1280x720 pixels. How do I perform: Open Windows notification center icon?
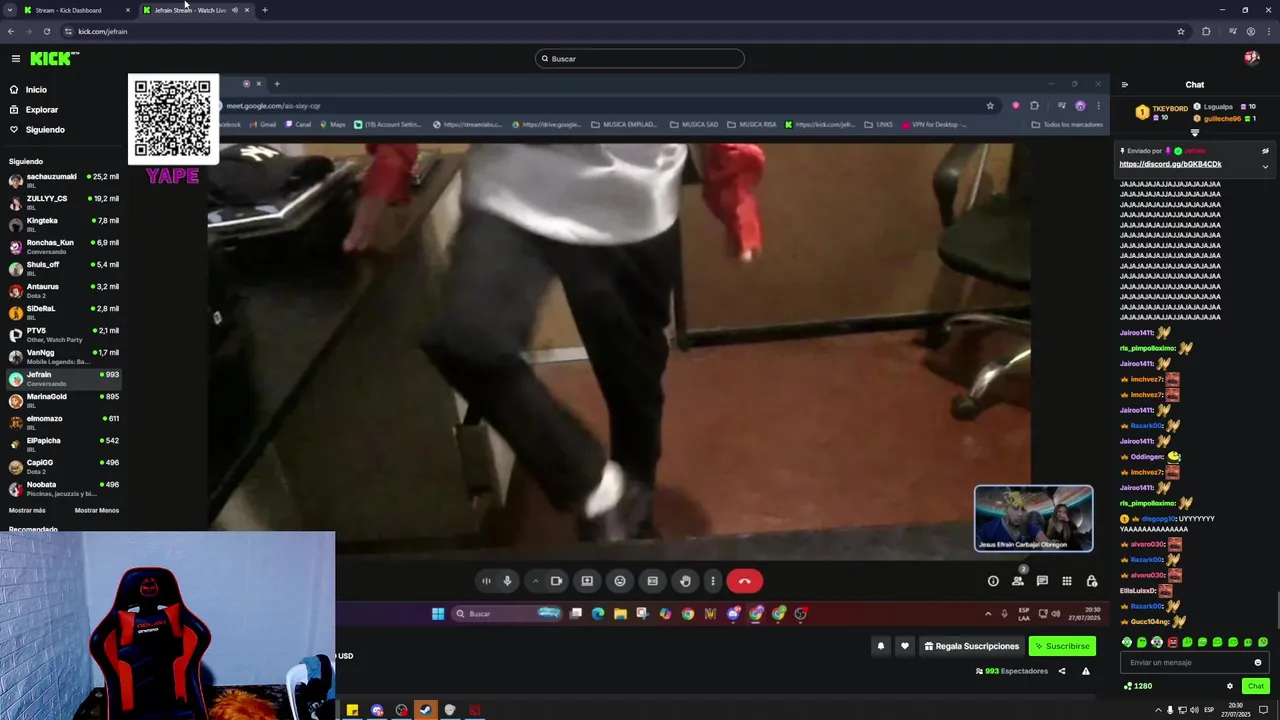click(x=1263, y=710)
